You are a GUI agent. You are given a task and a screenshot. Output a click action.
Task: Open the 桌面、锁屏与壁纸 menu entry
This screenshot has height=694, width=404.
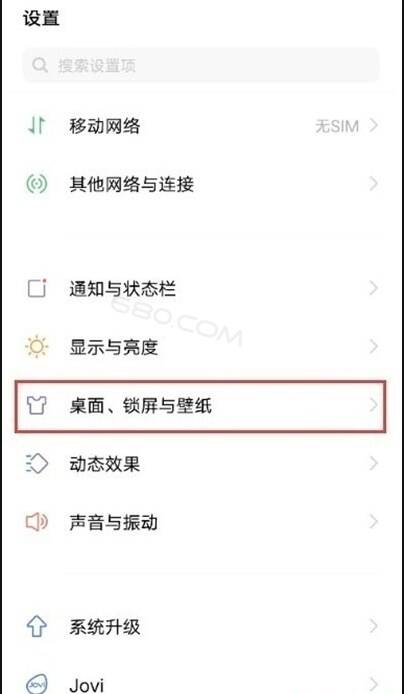(x=200, y=405)
